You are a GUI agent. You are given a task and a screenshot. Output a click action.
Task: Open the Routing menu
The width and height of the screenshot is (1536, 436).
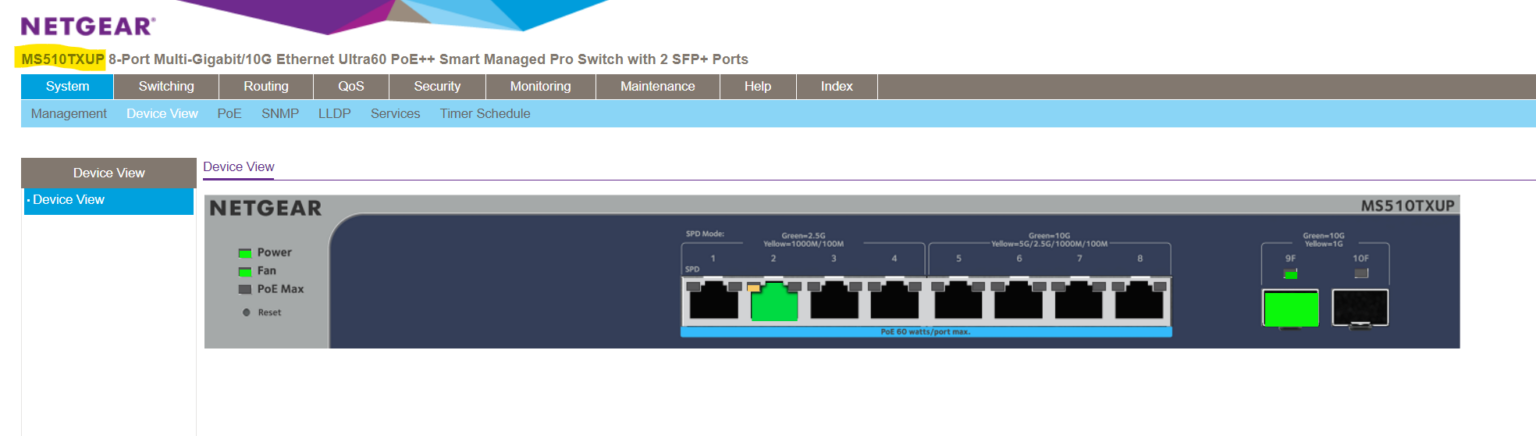[266, 86]
